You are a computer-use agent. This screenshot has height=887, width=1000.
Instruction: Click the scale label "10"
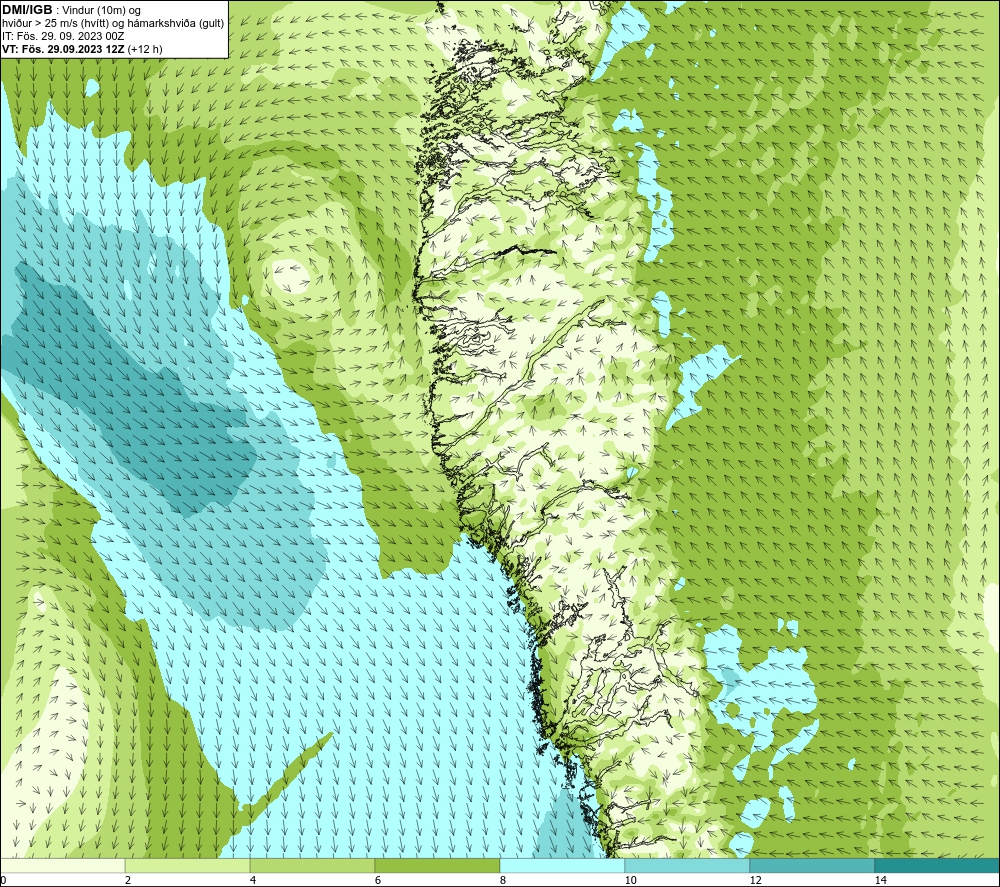(x=630, y=881)
